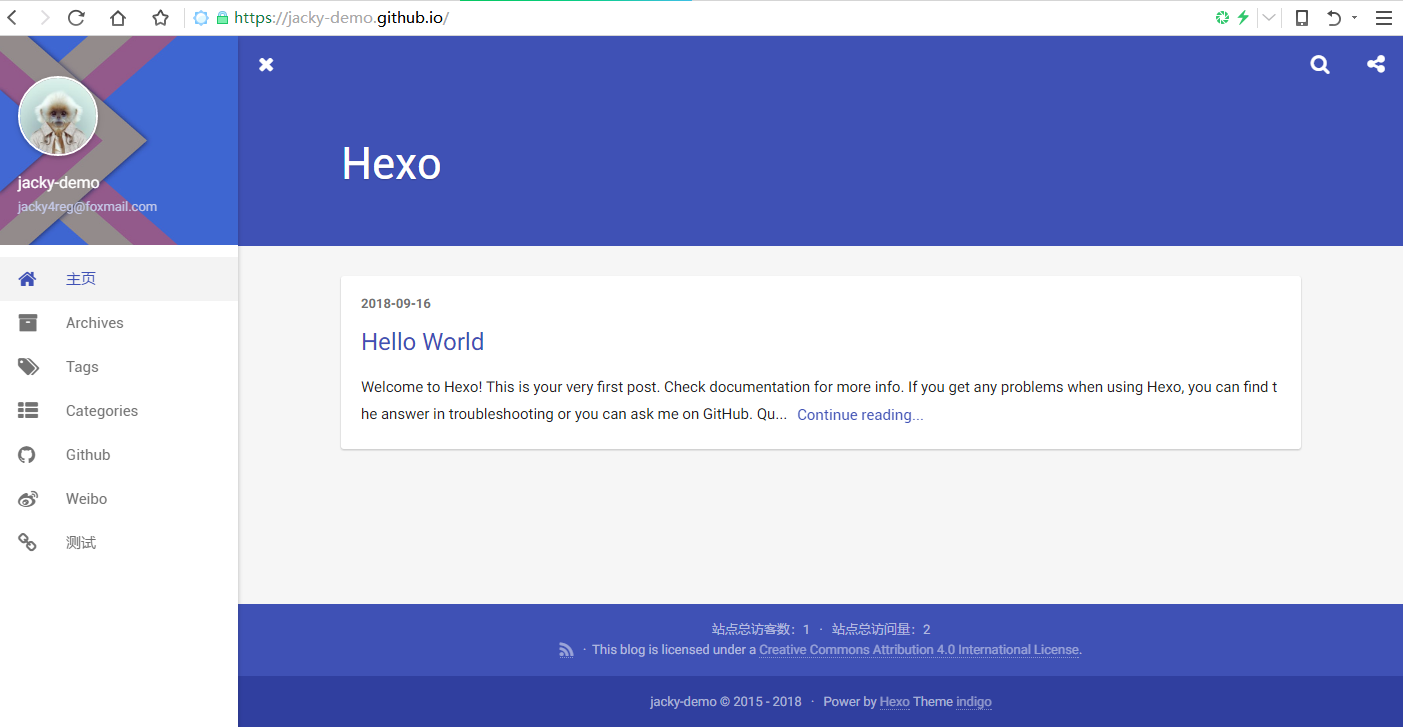Open the 测试 sidebar link

(x=119, y=543)
